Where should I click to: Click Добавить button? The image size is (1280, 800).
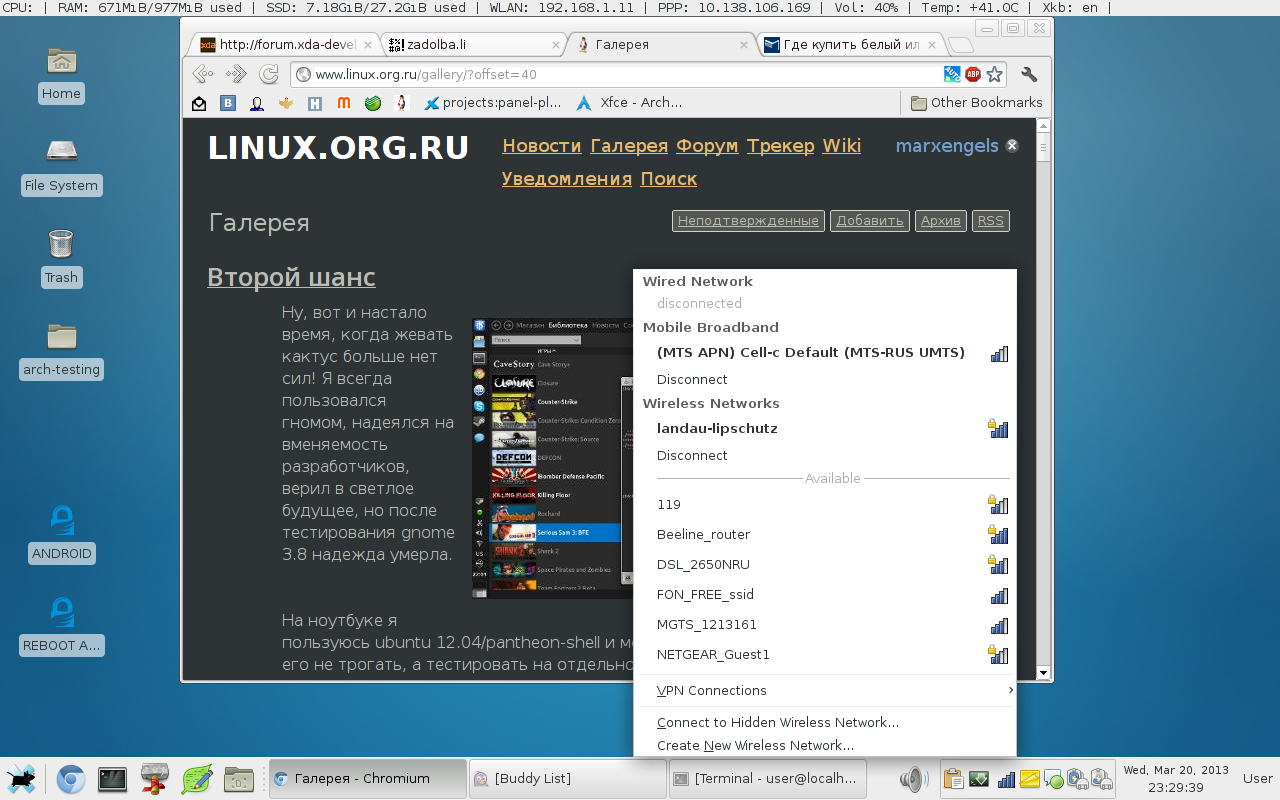coord(869,221)
